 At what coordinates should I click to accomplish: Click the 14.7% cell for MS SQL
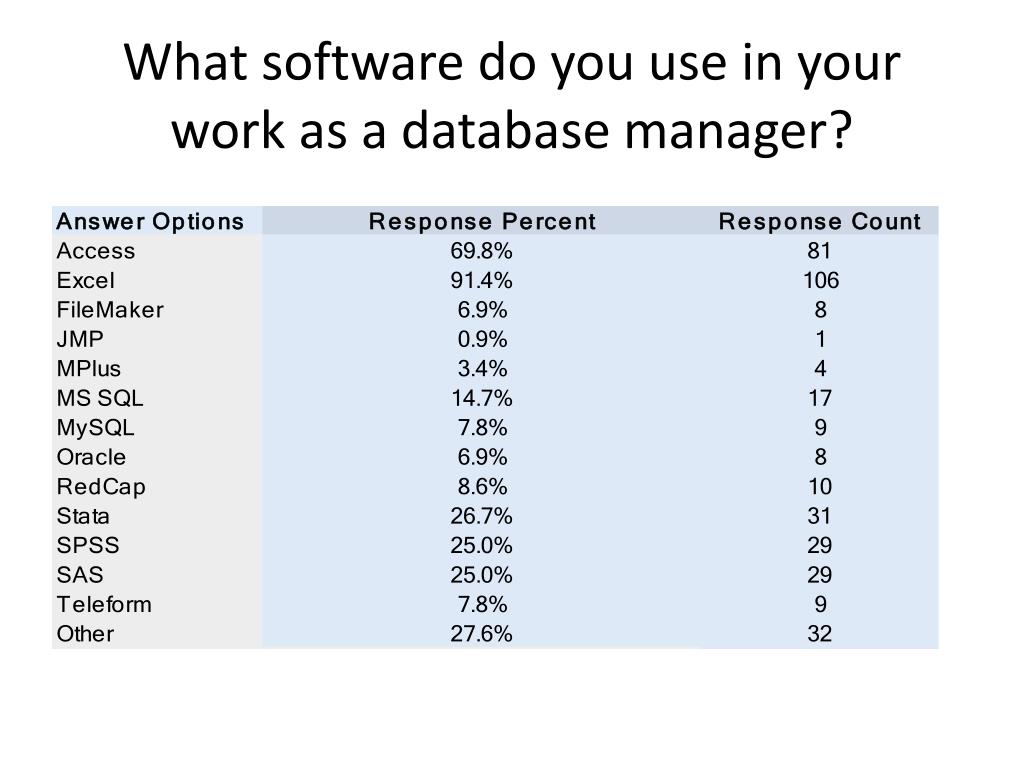[481, 398]
